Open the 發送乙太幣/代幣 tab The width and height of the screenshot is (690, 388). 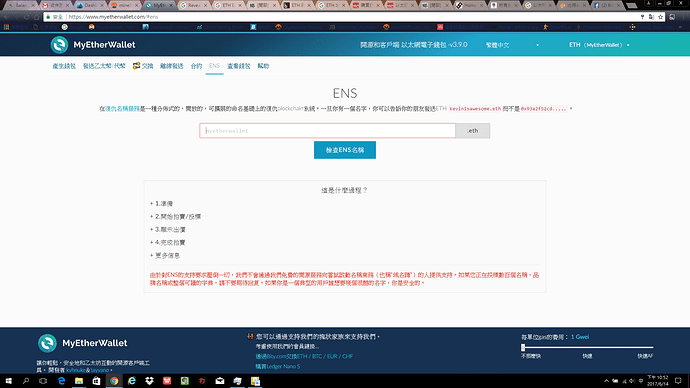click(x=104, y=66)
